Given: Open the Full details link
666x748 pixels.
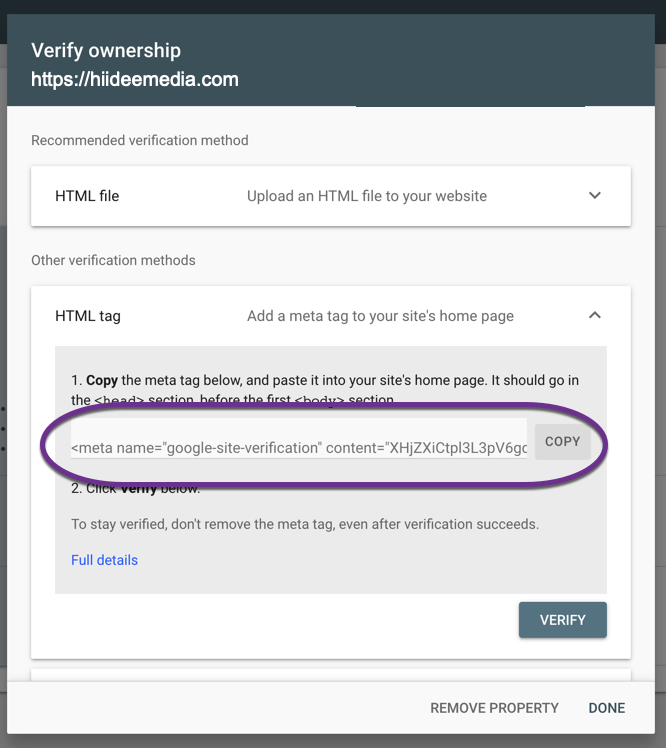Looking at the screenshot, I should pos(104,560).
